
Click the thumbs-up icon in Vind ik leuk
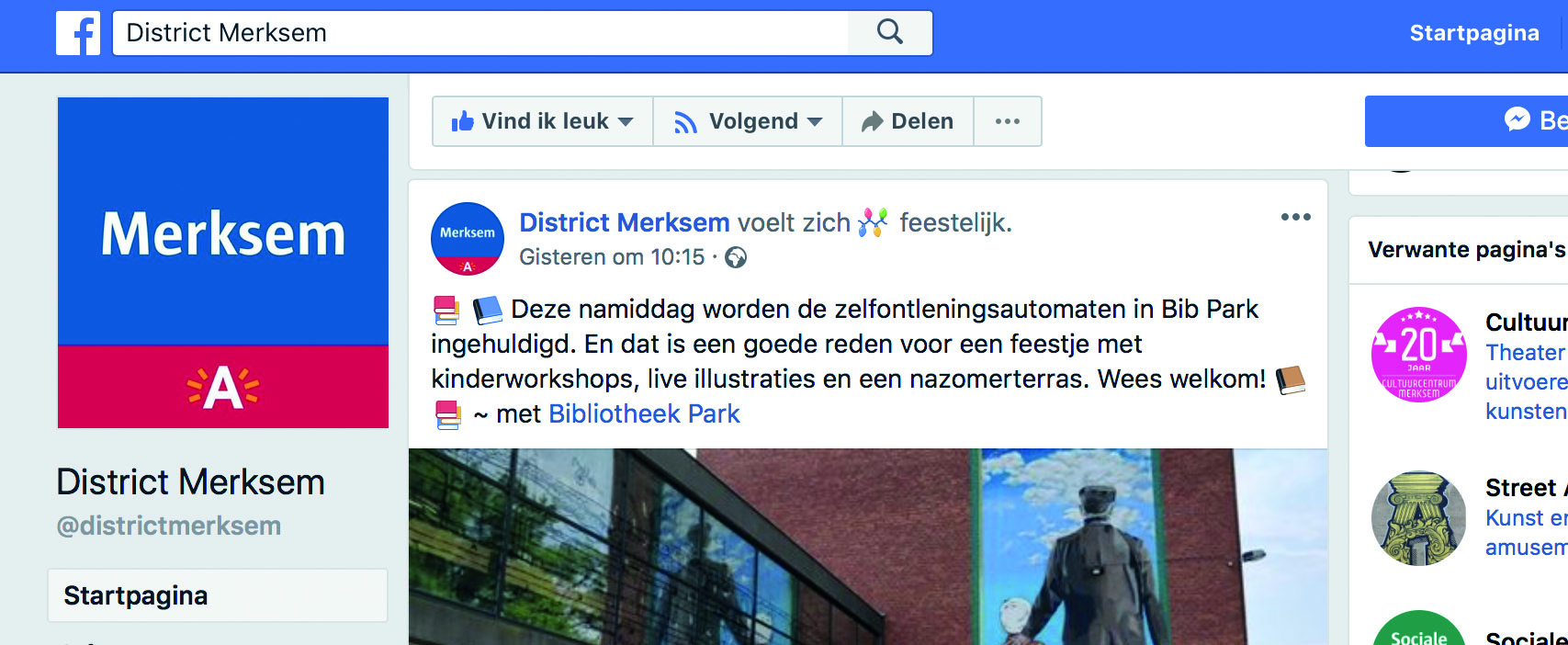(x=463, y=121)
